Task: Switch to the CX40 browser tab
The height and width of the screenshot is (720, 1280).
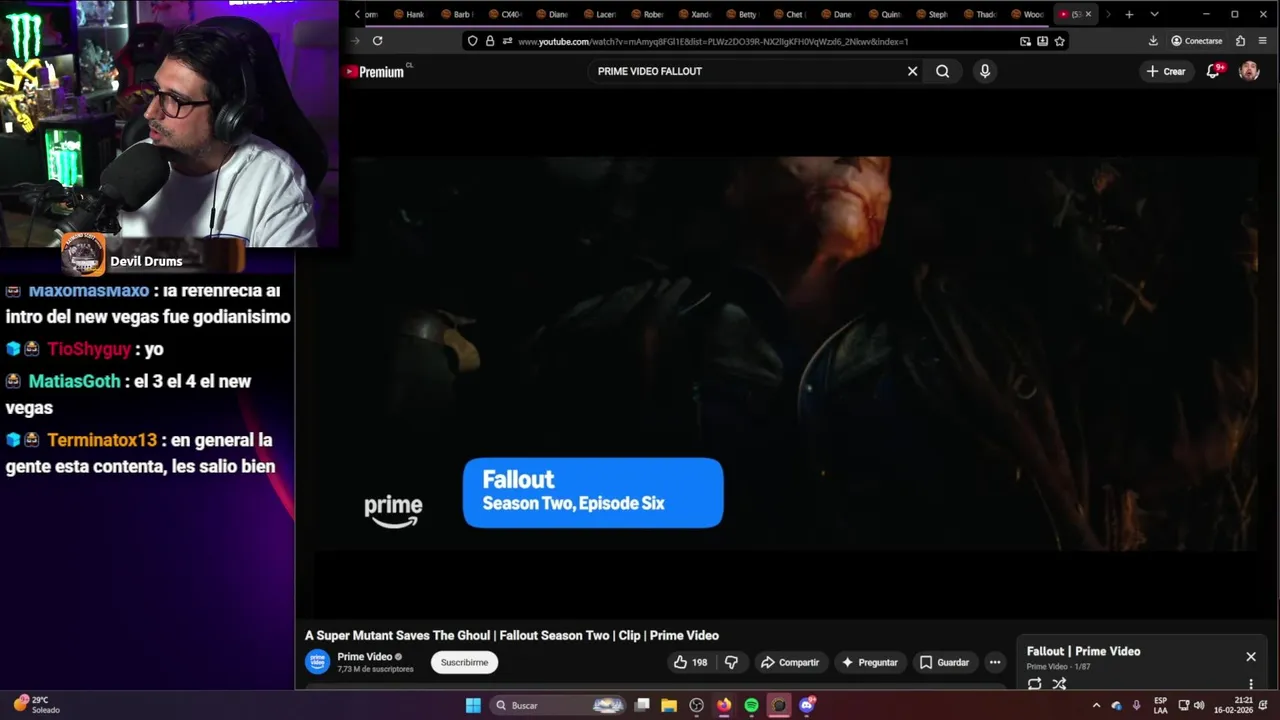Action: [504, 14]
